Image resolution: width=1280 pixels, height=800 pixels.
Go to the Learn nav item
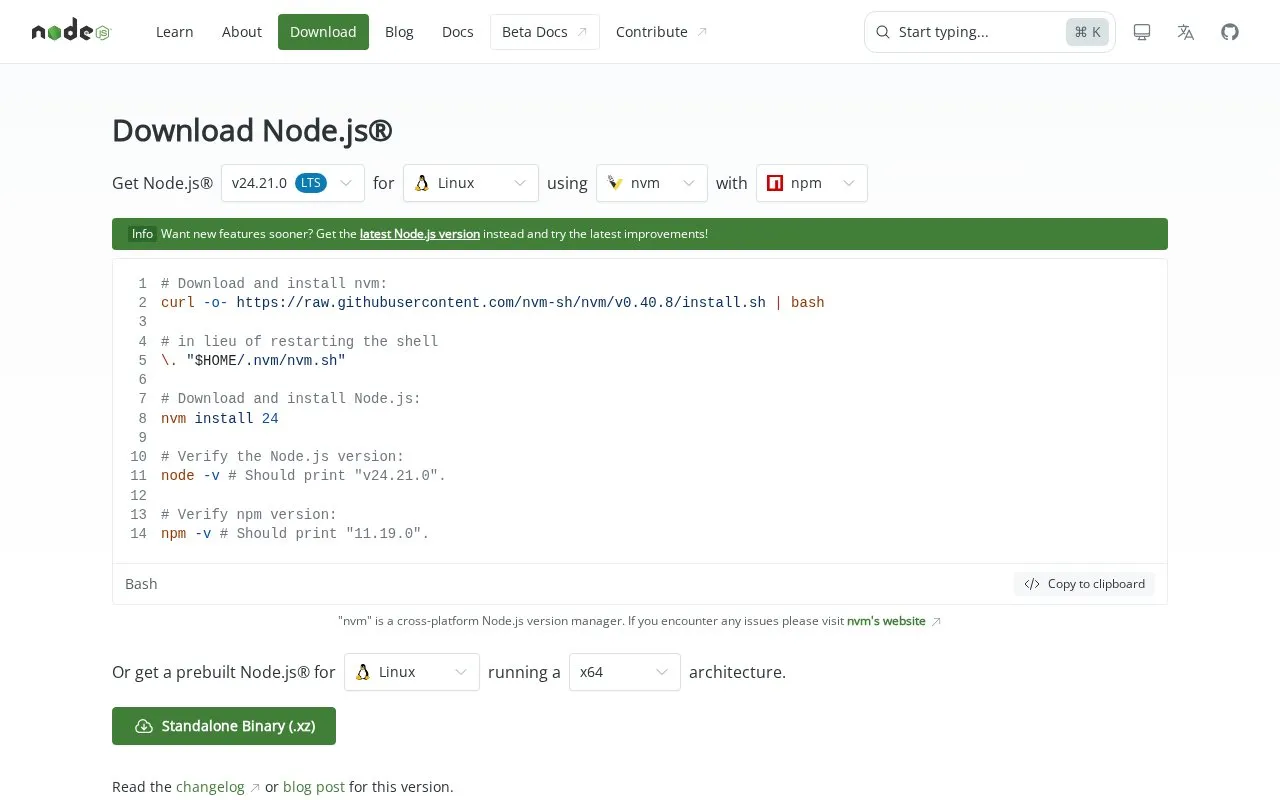point(175,32)
